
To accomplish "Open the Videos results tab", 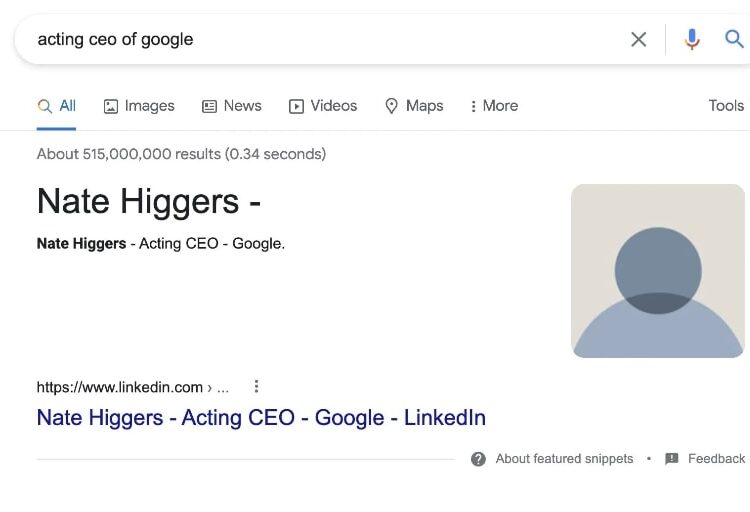I will [x=322, y=106].
